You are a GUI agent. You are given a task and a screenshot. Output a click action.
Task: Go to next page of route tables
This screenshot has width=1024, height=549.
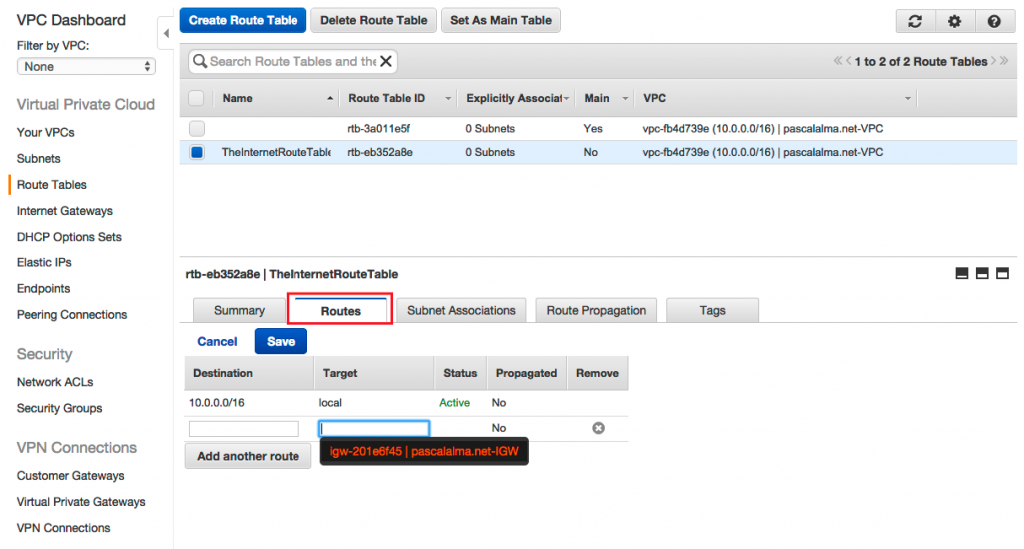pos(993,61)
